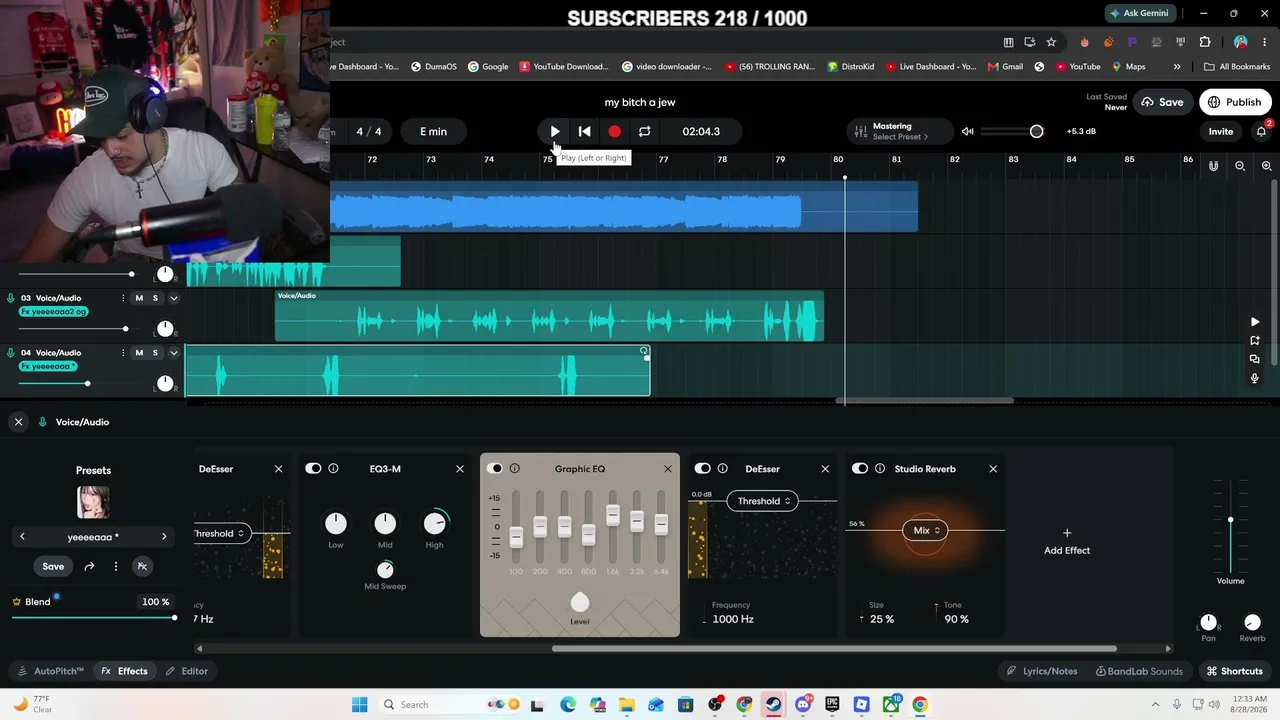Open Steam from the Windows taskbar
The image size is (1280, 720).
tap(773, 705)
